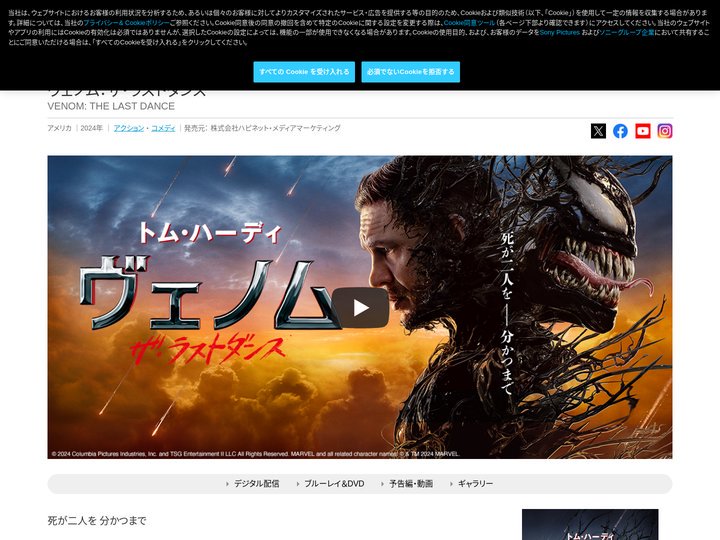Open the プライバシー＆Cookieポリシー link
The width and height of the screenshot is (720, 540).
click(126, 22)
